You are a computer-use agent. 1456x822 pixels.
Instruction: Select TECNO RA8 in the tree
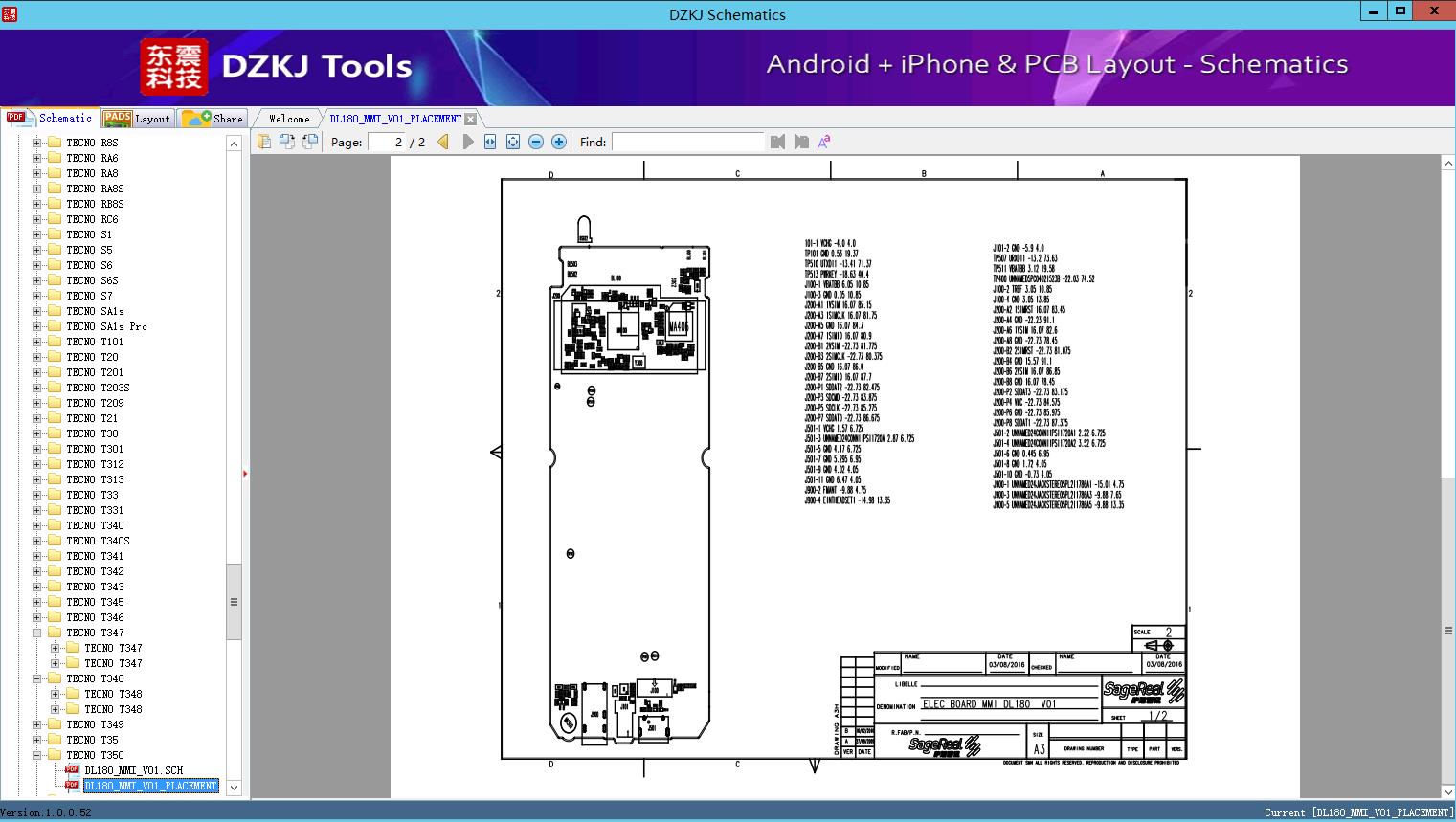[x=93, y=173]
